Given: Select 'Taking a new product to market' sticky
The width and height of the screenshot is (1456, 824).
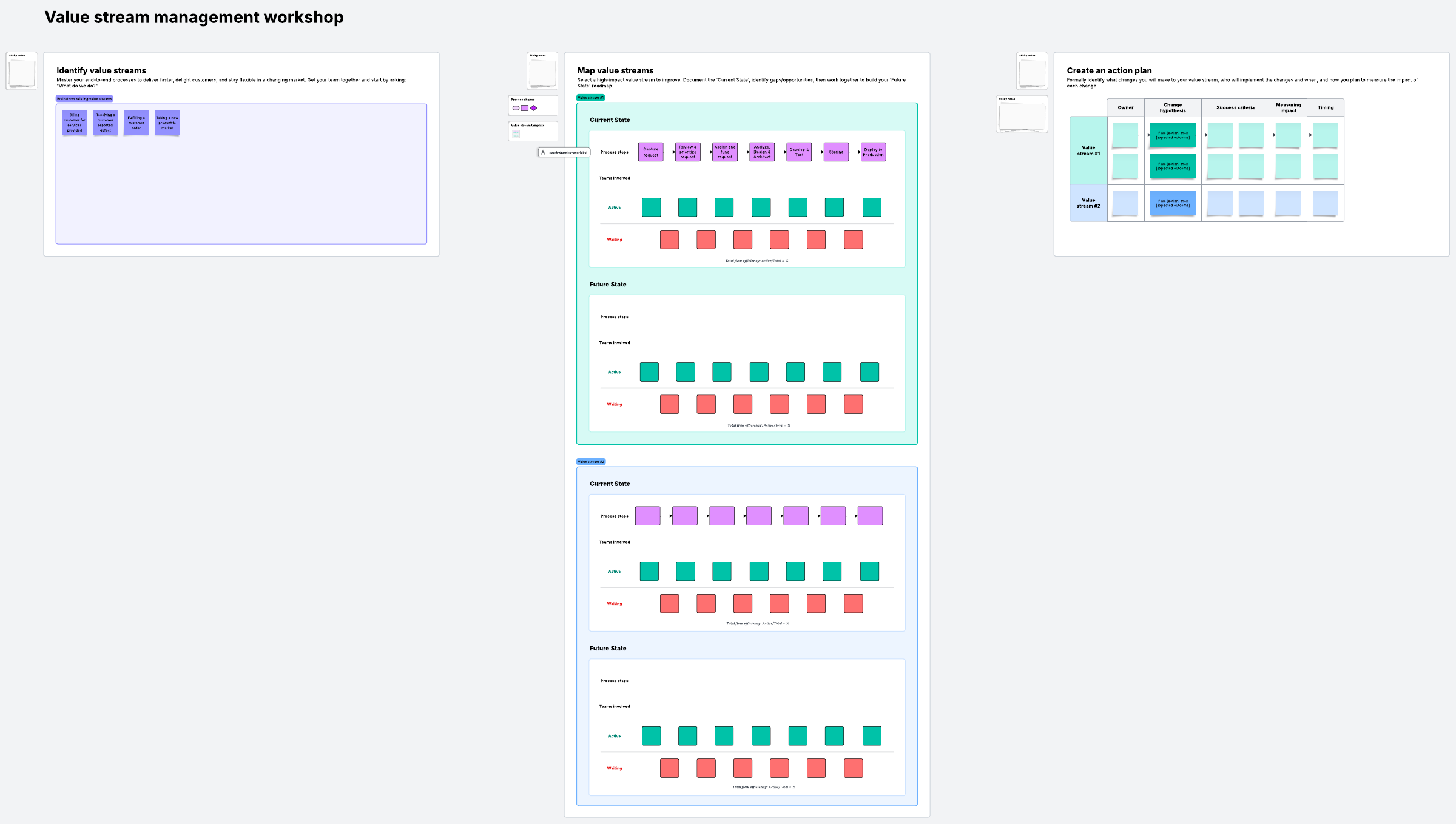Looking at the screenshot, I should coord(167,123).
